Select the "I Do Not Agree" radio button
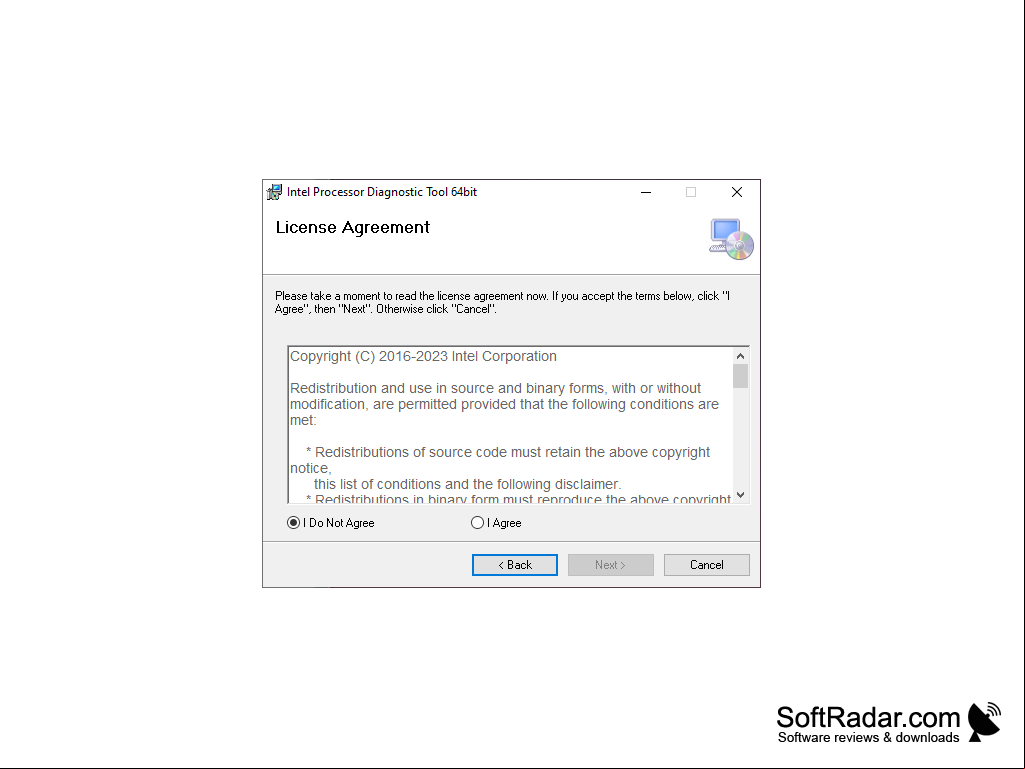Image resolution: width=1025 pixels, height=769 pixels. click(294, 523)
